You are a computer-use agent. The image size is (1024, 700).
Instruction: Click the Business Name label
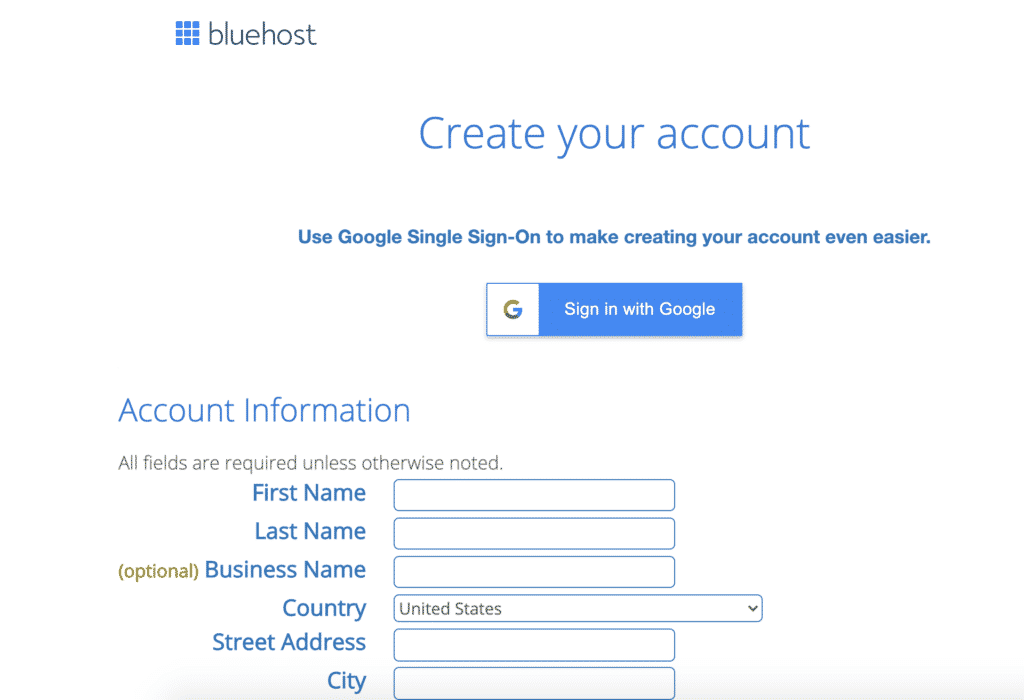285,570
